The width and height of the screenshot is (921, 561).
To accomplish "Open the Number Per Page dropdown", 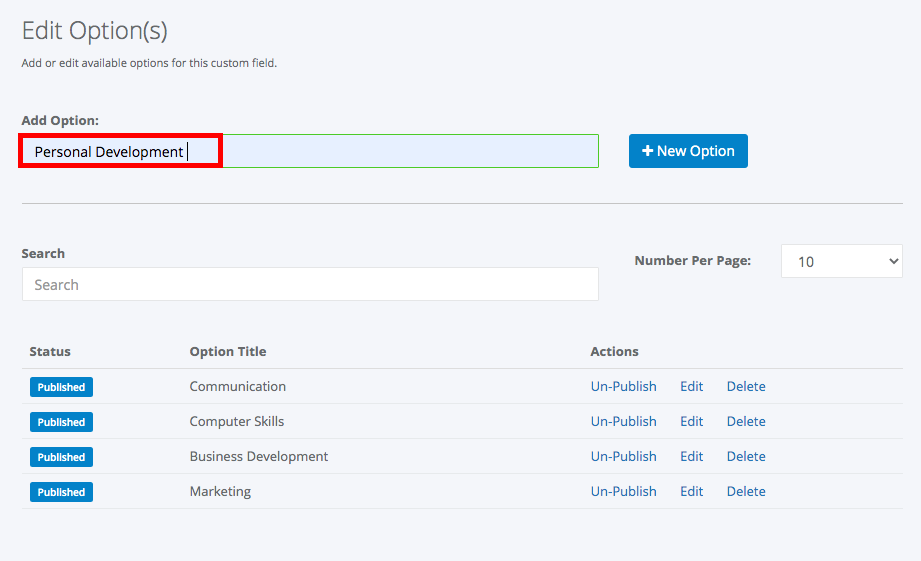I will 842,261.
